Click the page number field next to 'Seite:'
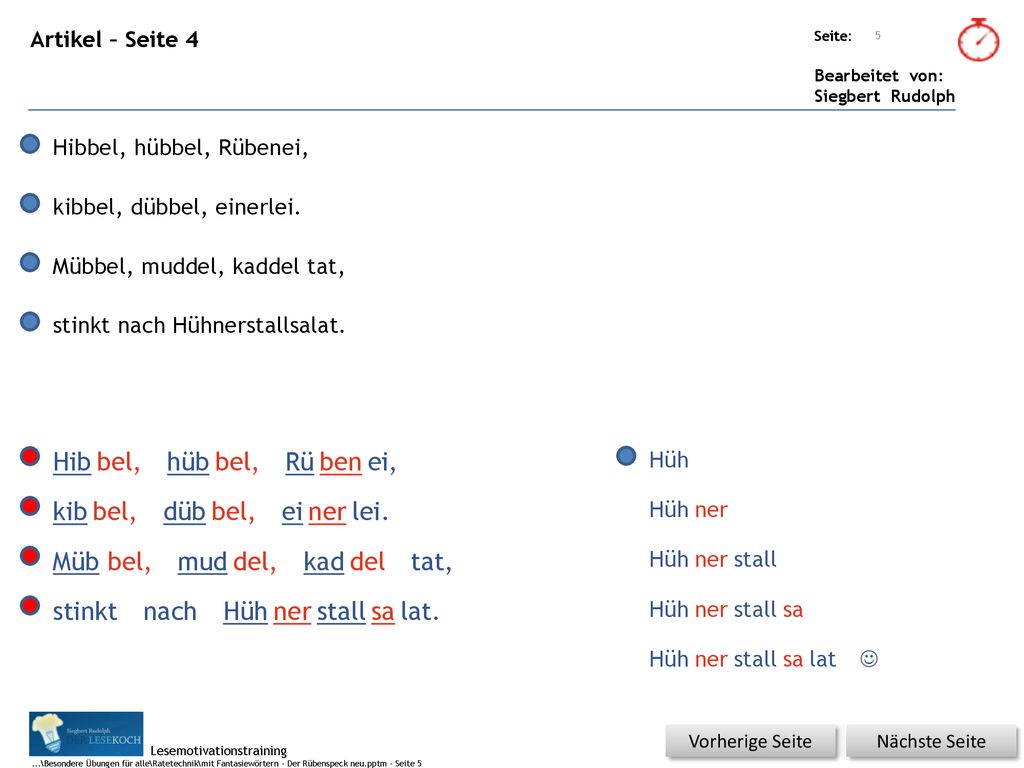Viewport: 1024px width, 768px height. [878, 36]
